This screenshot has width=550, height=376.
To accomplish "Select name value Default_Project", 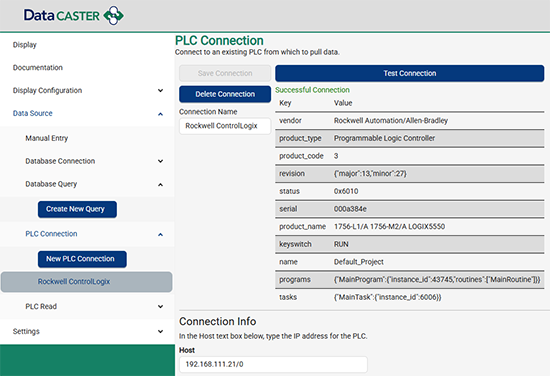I will (358, 262).
